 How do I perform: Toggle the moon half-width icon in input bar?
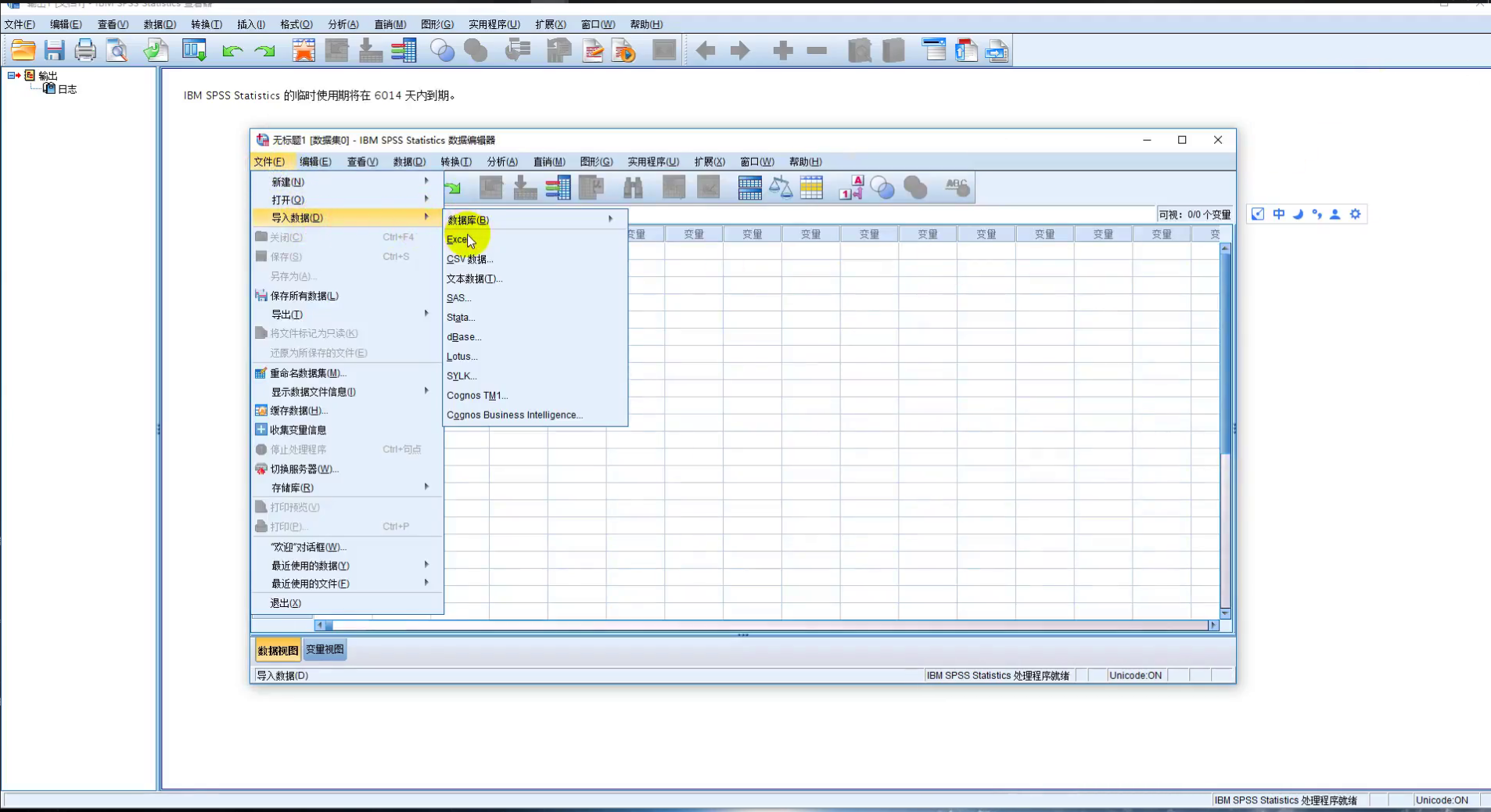(1299, 214)
